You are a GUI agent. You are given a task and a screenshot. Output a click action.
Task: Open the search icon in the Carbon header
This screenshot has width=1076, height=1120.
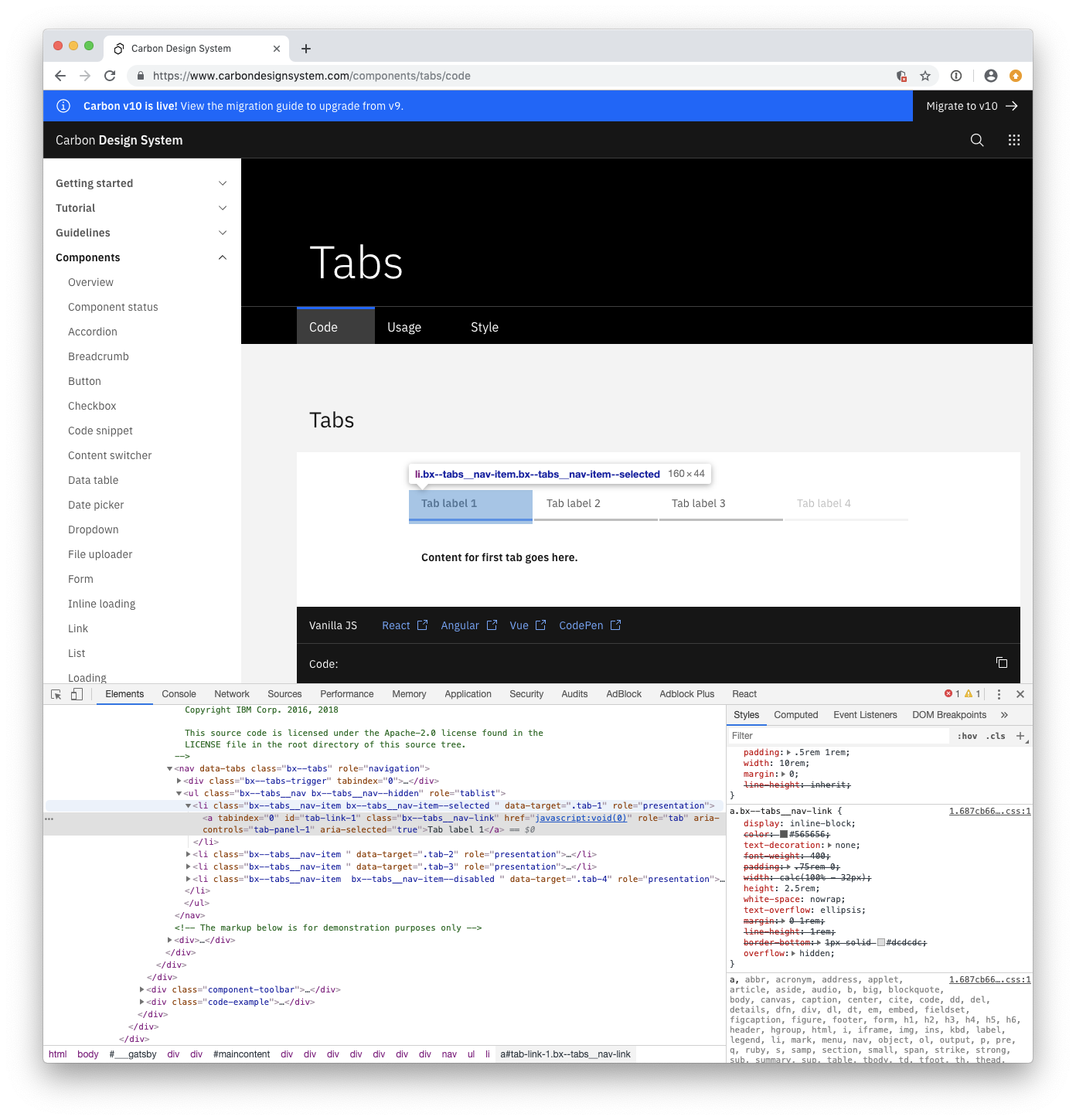[976, 140]
